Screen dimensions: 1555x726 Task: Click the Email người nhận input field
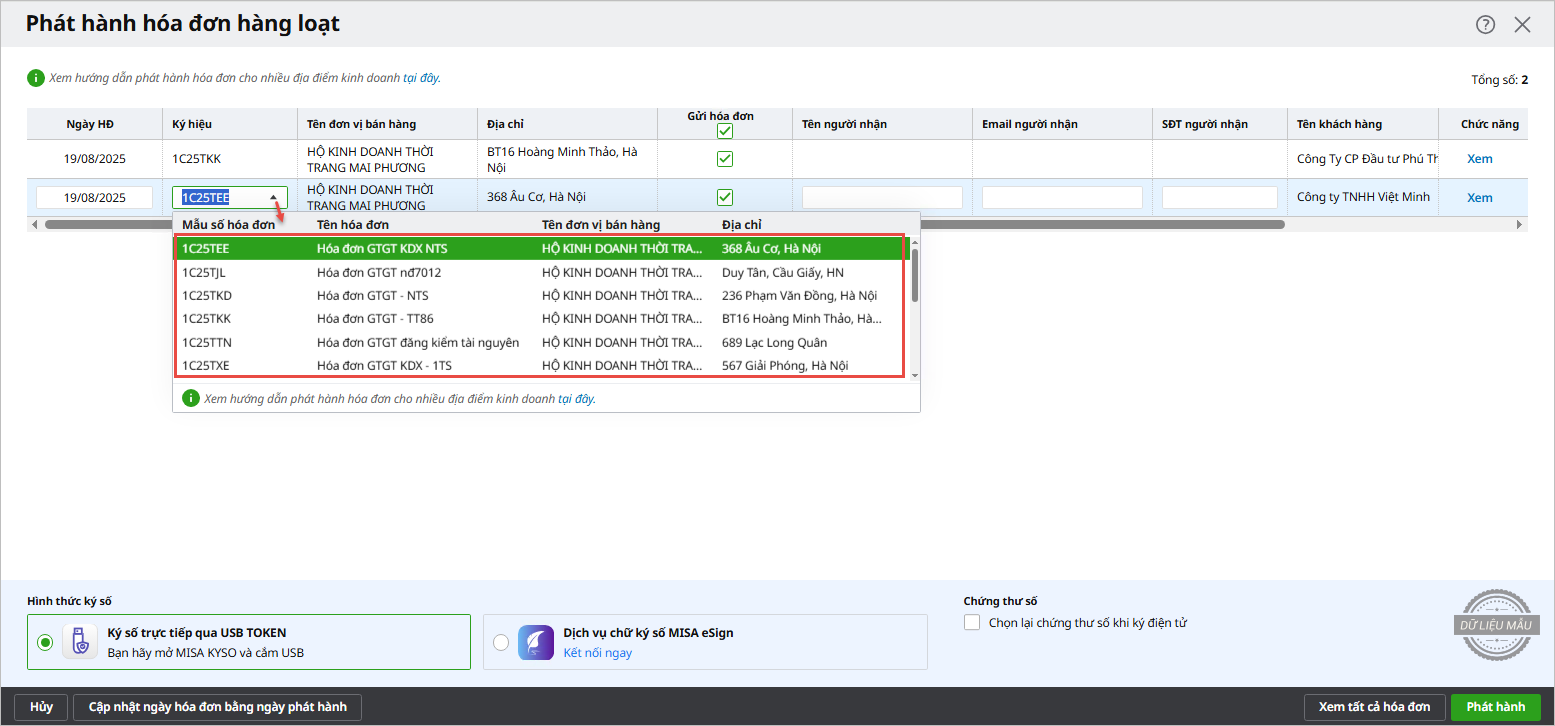[x=1062, y=198]
